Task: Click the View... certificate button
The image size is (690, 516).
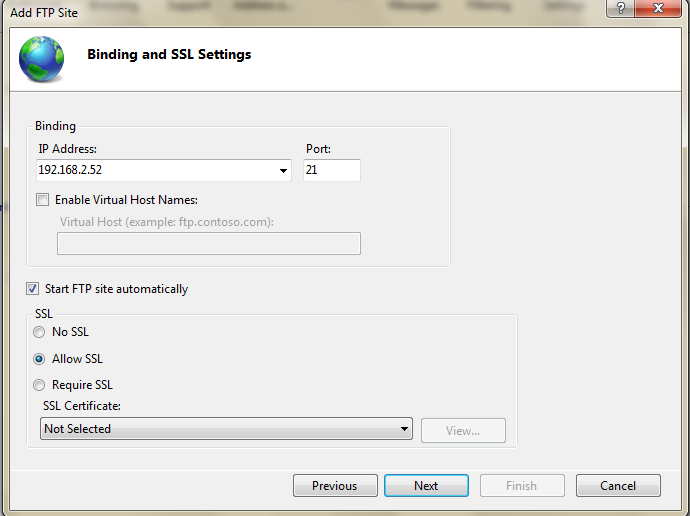Action: pos(462,430)
